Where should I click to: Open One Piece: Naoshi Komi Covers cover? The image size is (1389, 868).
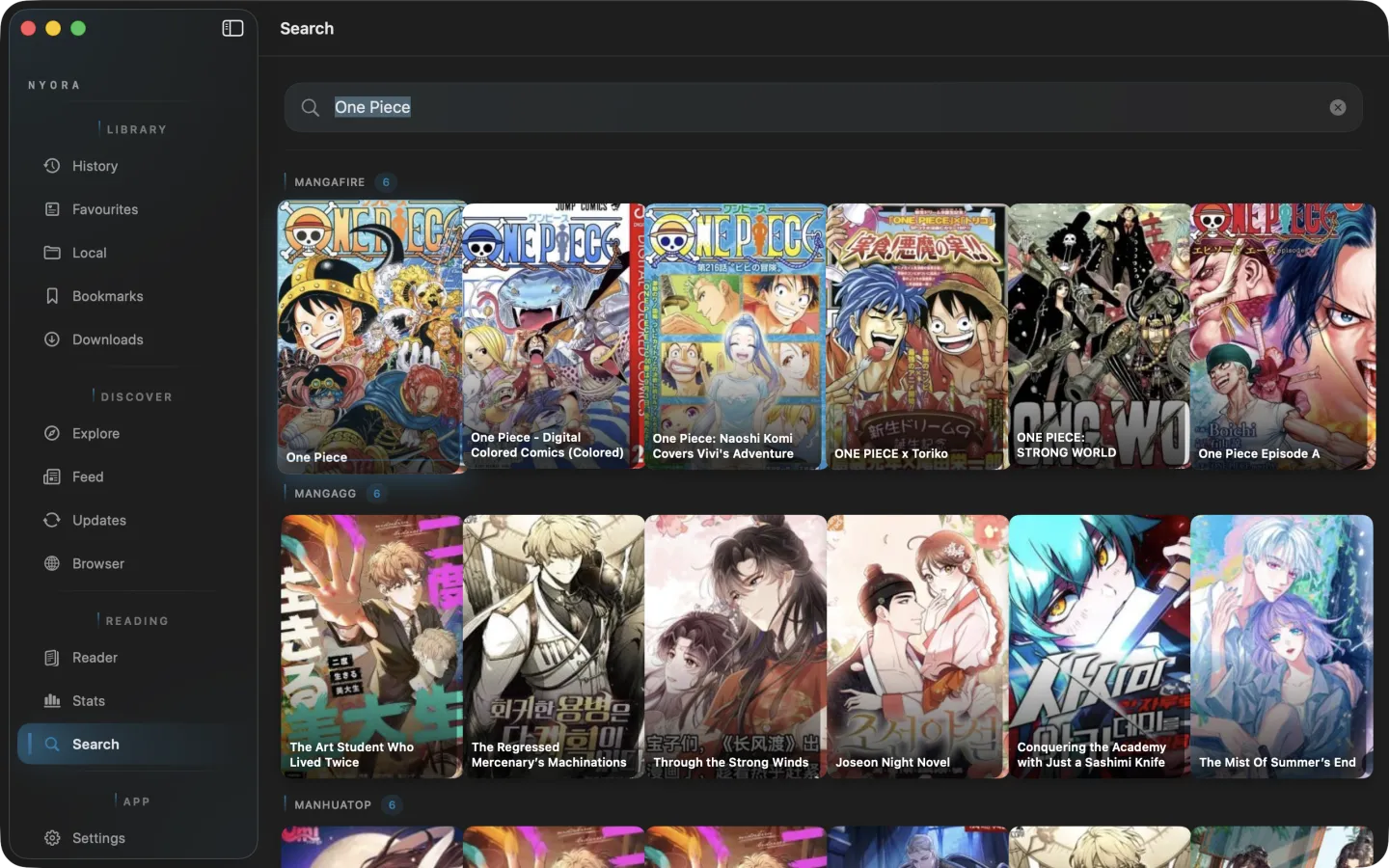[735, 337]
